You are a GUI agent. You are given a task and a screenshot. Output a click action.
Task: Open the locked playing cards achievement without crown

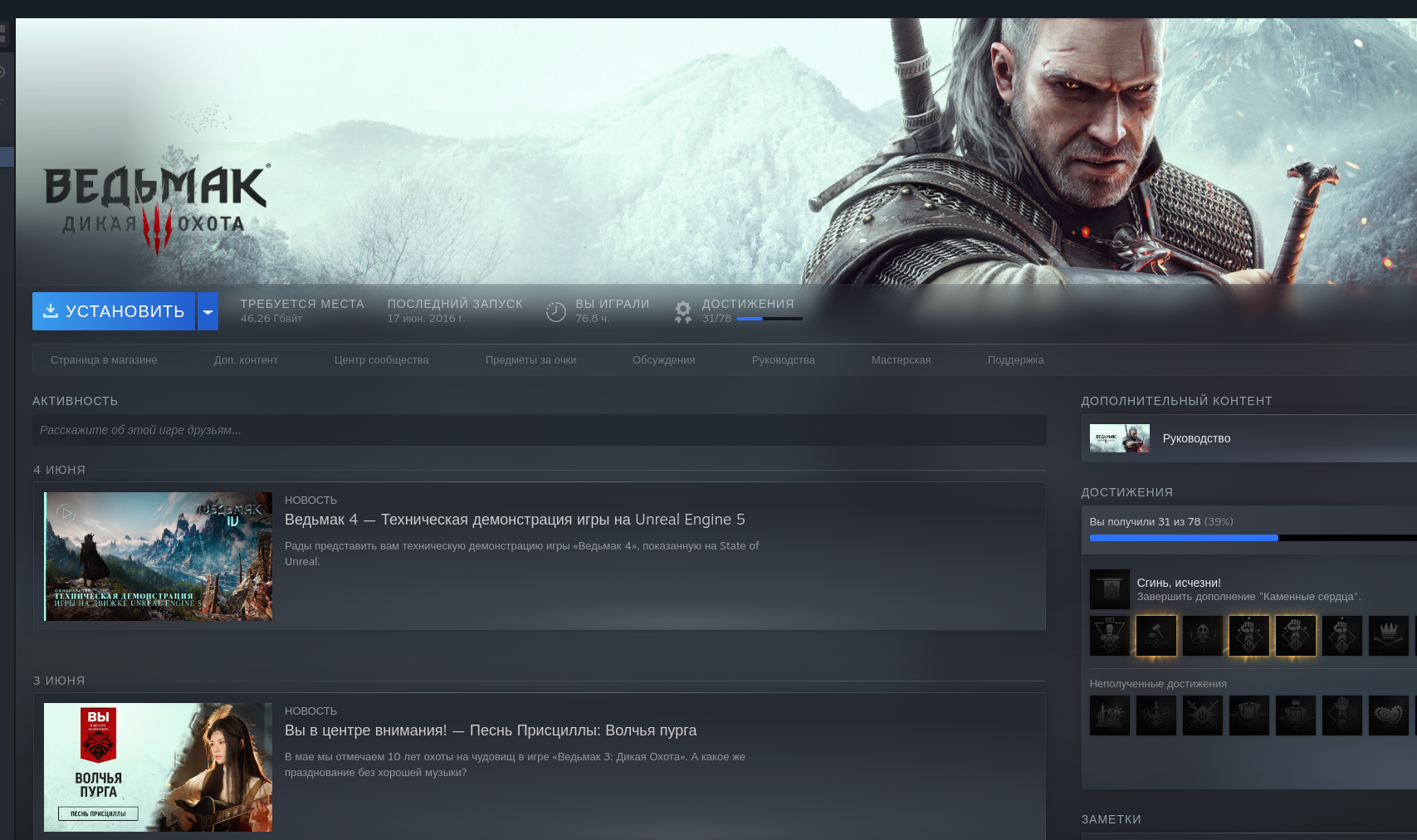pyautogui.click(x=1249, y=715)
